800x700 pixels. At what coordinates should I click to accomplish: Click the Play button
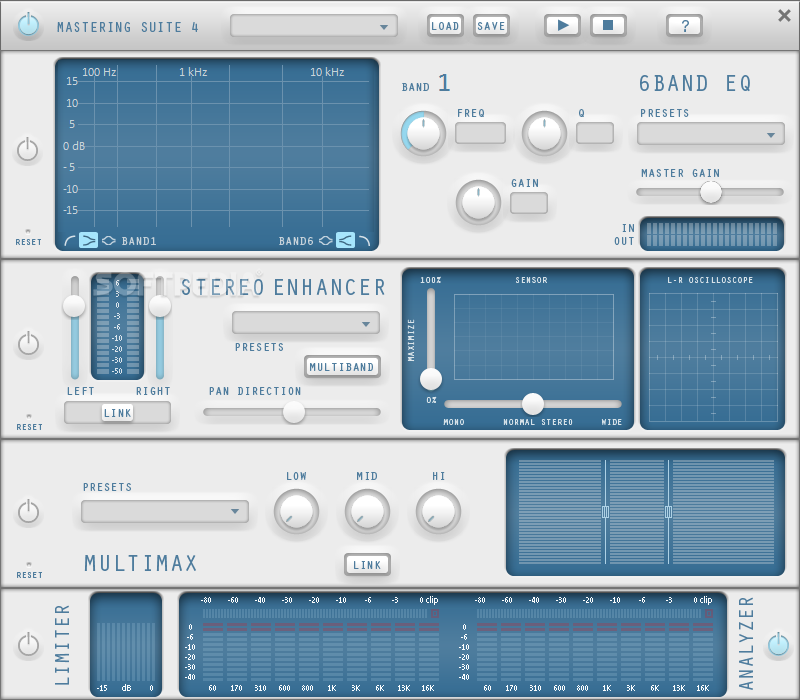[562, 25]
